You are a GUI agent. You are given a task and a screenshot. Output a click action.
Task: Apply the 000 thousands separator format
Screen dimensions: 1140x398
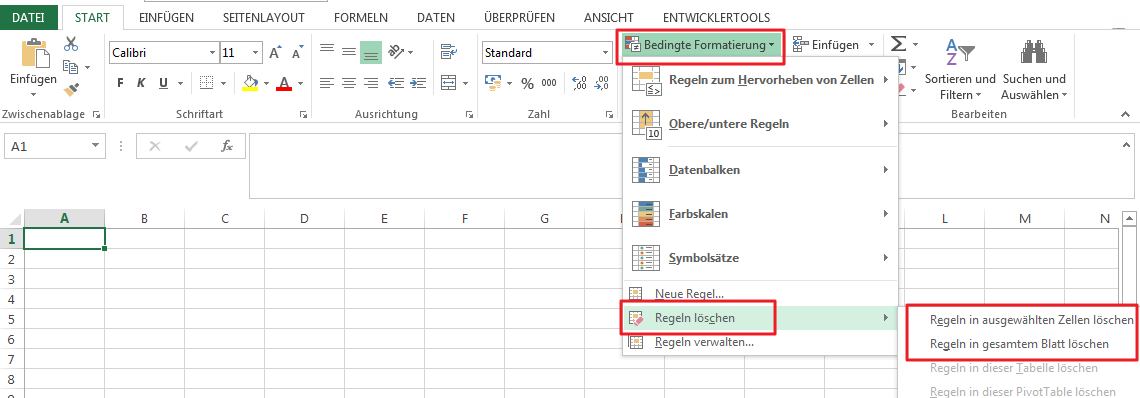tap(549, 84)
